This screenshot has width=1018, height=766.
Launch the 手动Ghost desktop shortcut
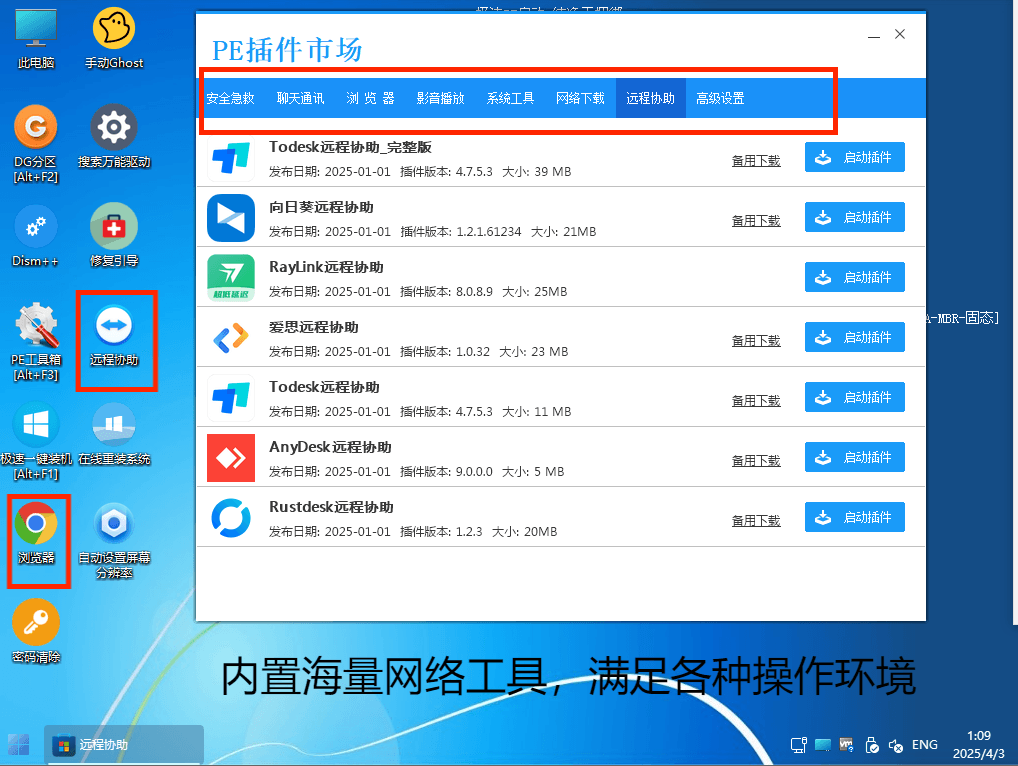point(114,39)
